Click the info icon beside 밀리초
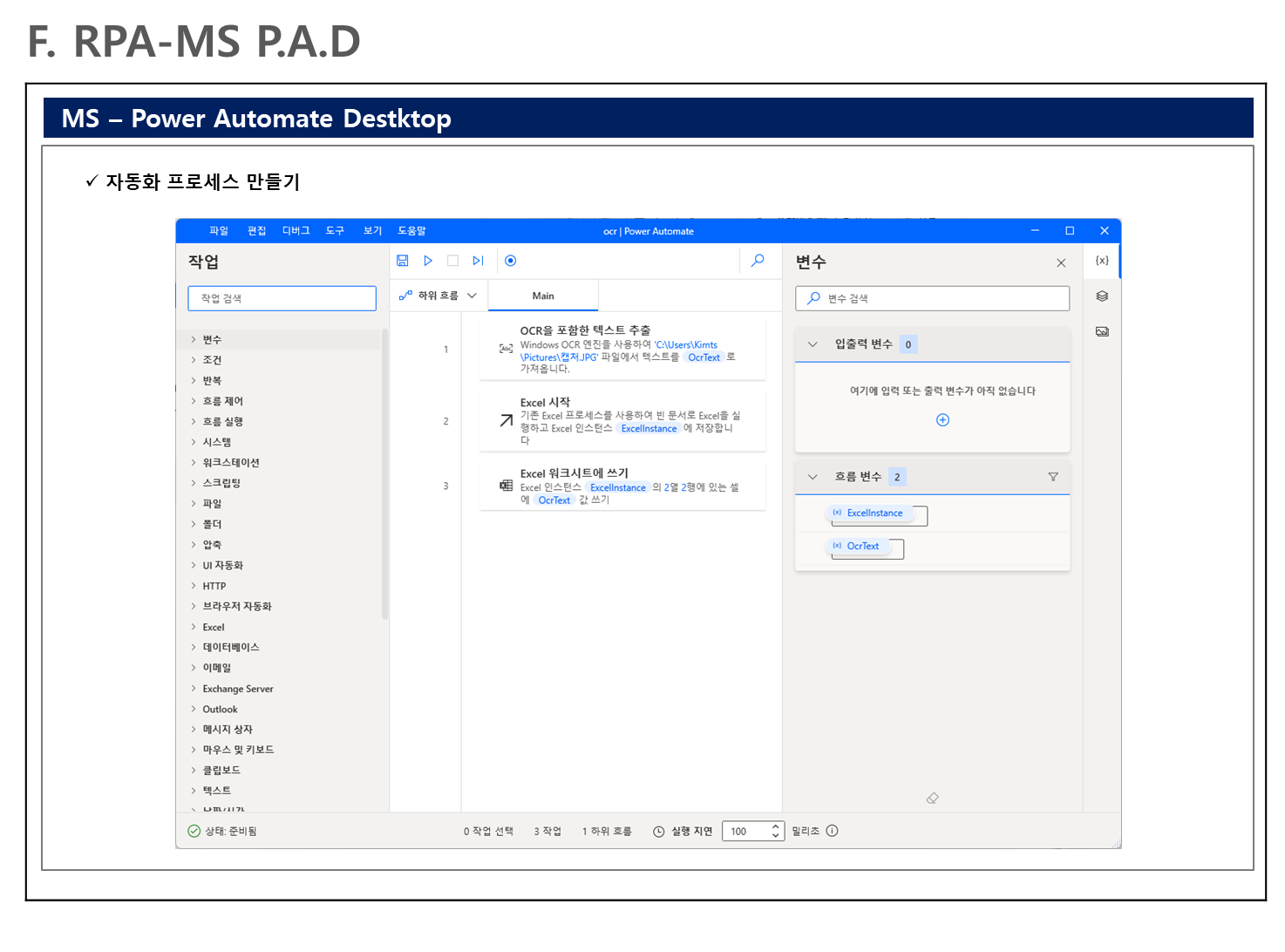The image size is (1285, 952). click(x=832, y=831)
